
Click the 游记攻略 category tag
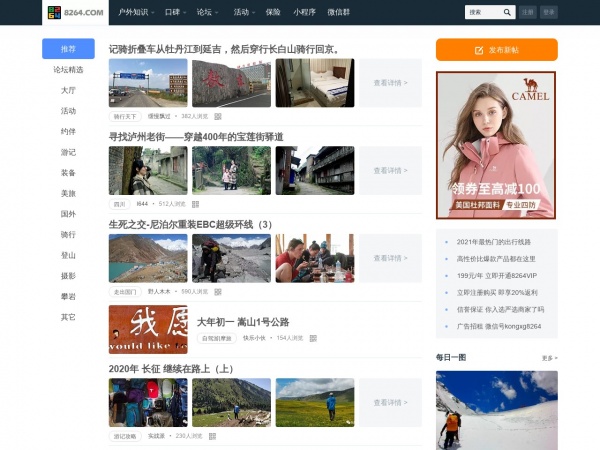125,436
